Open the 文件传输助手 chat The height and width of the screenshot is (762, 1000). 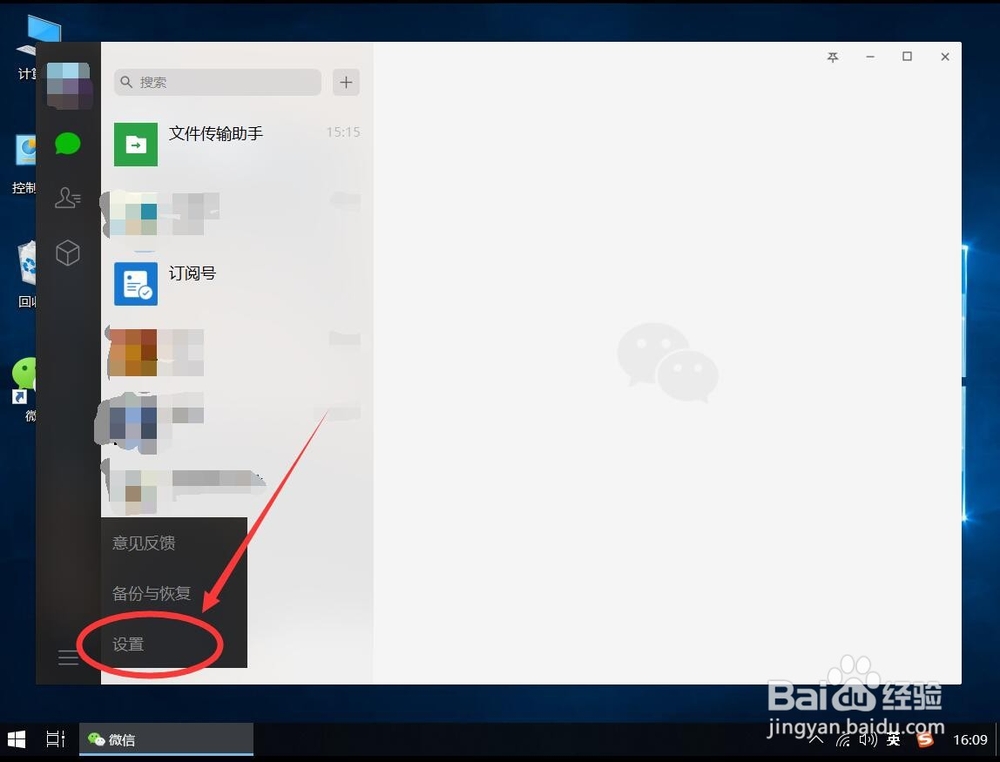237,144
